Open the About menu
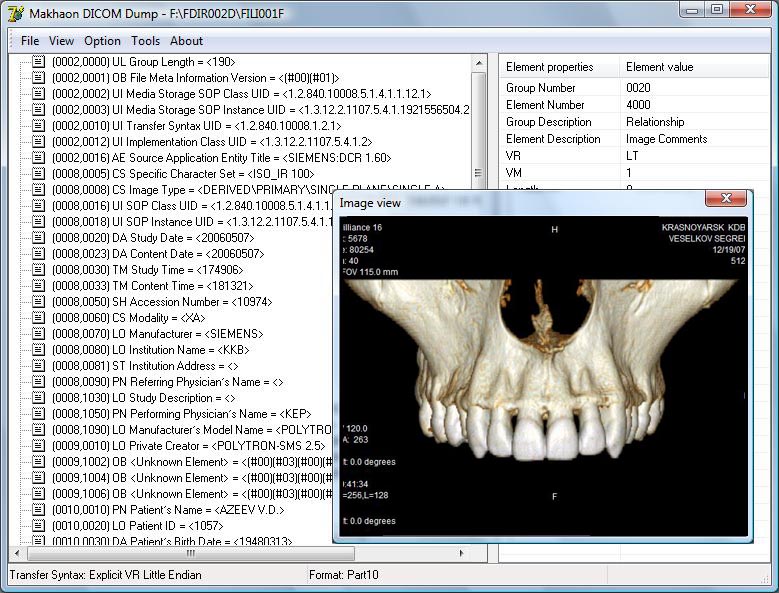This screenshot has width=779, height=593. pyautogui.click(x=186, y=41)
